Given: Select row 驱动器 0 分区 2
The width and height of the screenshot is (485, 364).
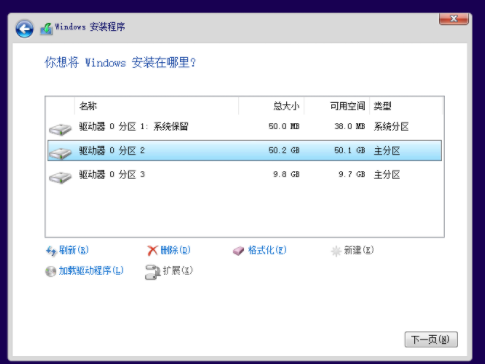Looking at the screenshot, I should point(245,151).
